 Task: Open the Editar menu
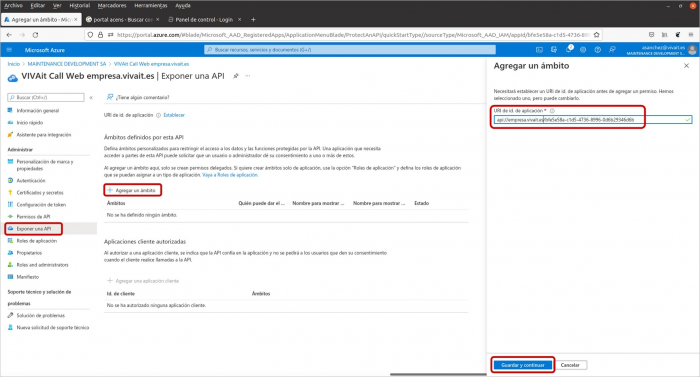coord(38,5)
